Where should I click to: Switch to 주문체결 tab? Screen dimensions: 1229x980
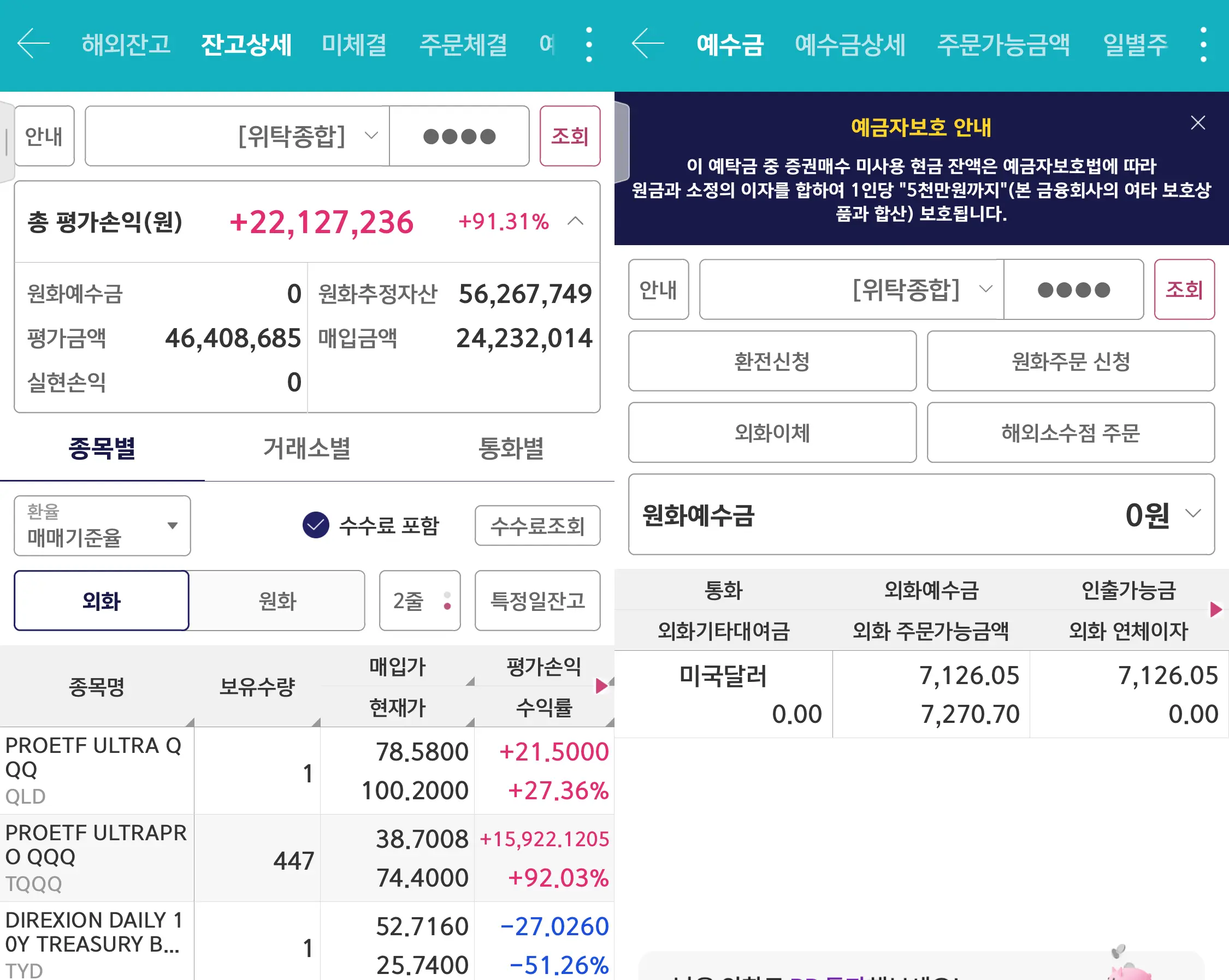tap(463, 44)
